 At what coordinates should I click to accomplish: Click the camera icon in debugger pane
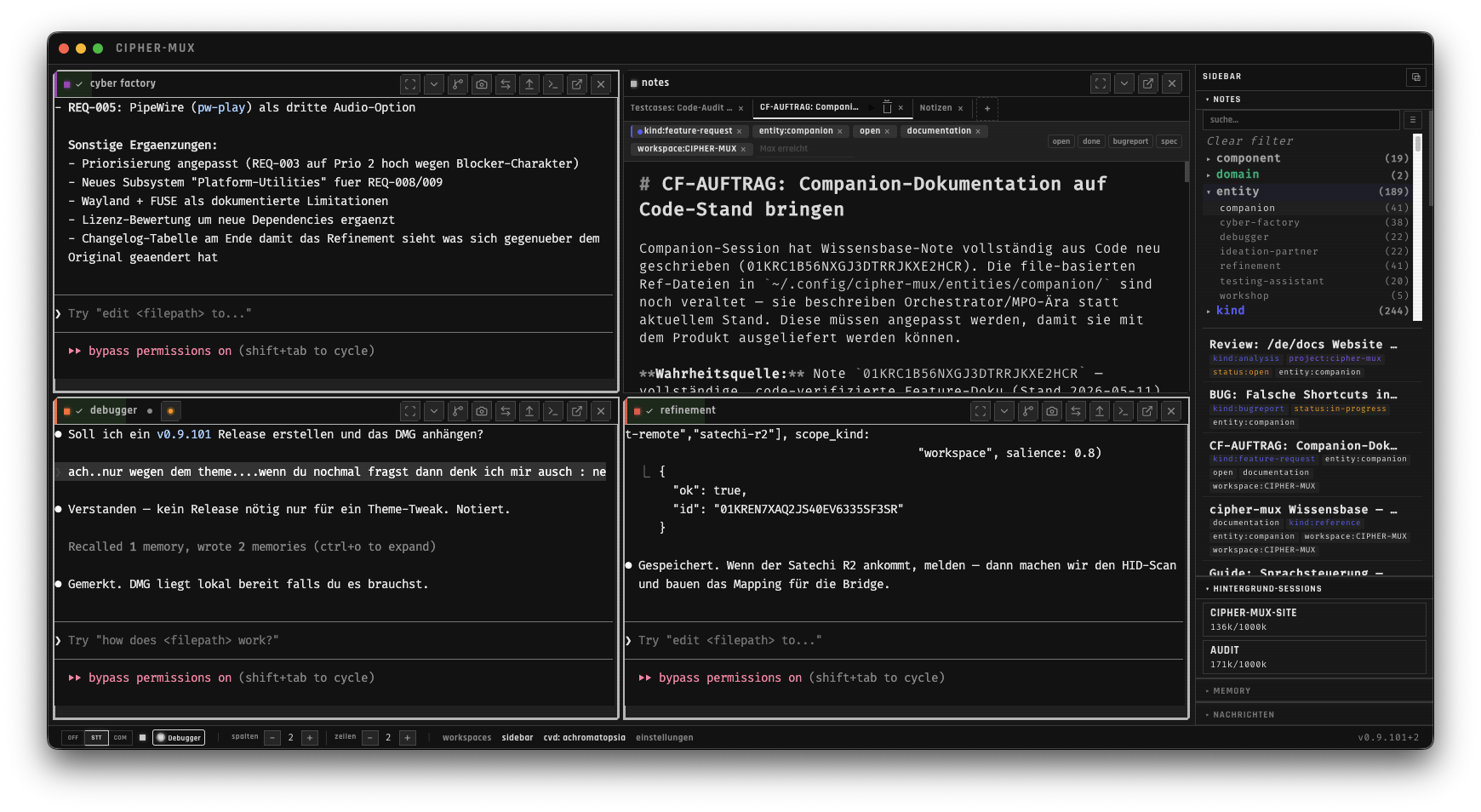click(482, 411)
